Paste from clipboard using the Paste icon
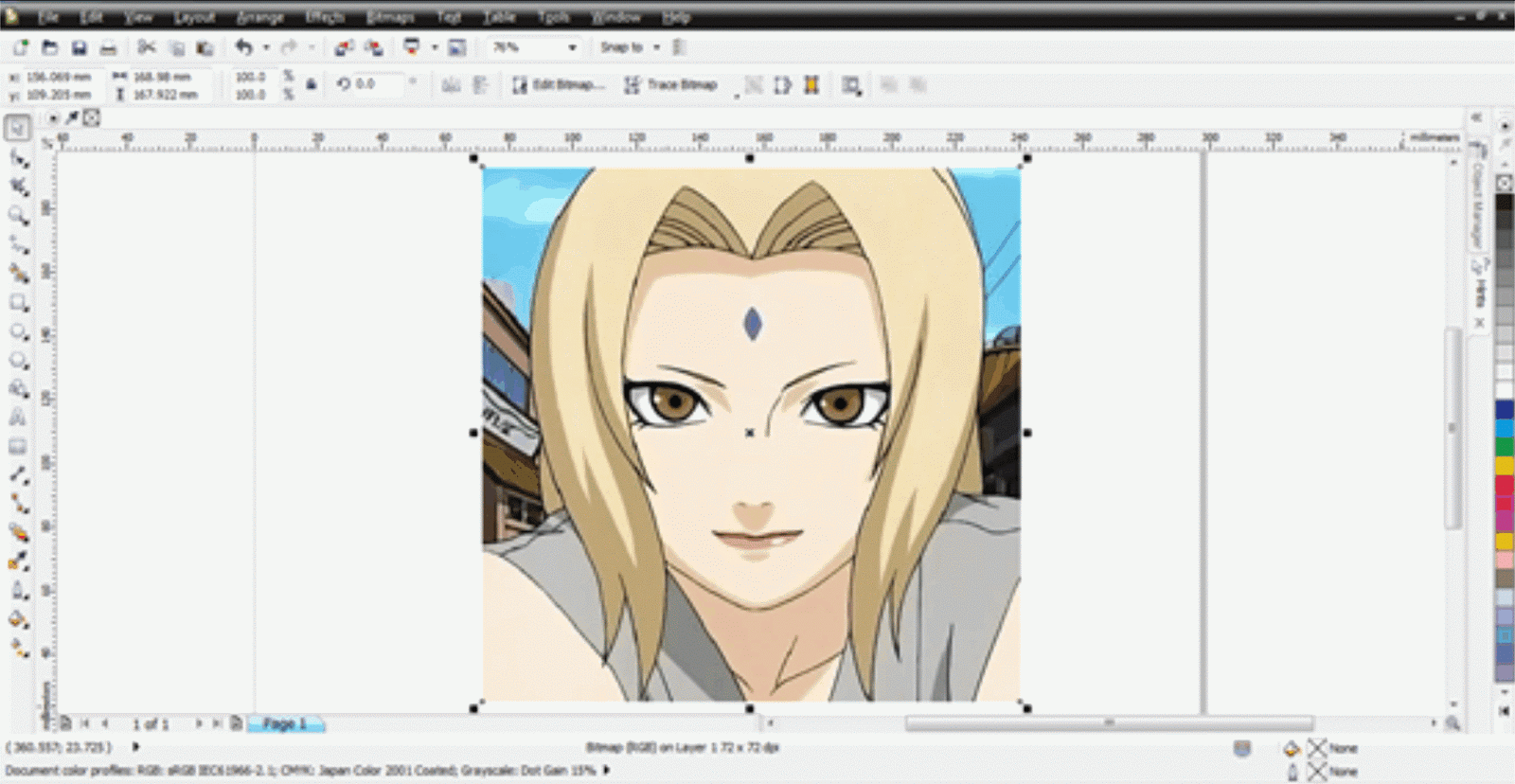 [205, 47]
